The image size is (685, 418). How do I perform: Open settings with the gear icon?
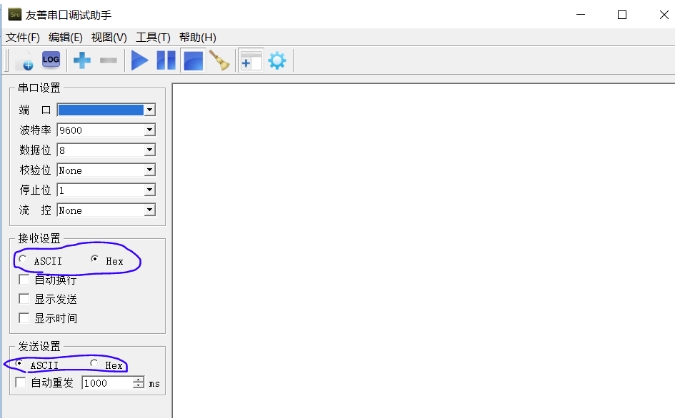[277, 60]
